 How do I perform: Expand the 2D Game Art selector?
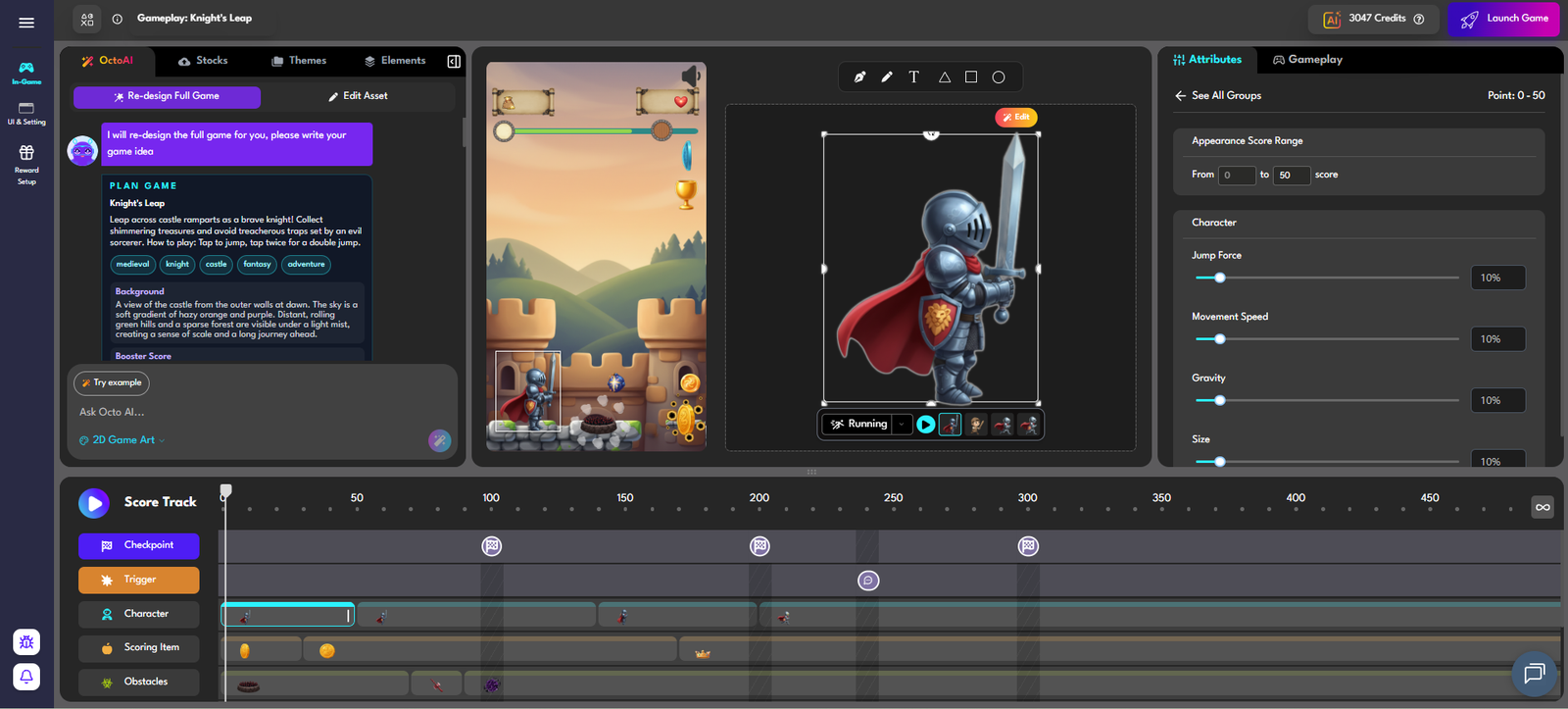[x=122, y=440]
